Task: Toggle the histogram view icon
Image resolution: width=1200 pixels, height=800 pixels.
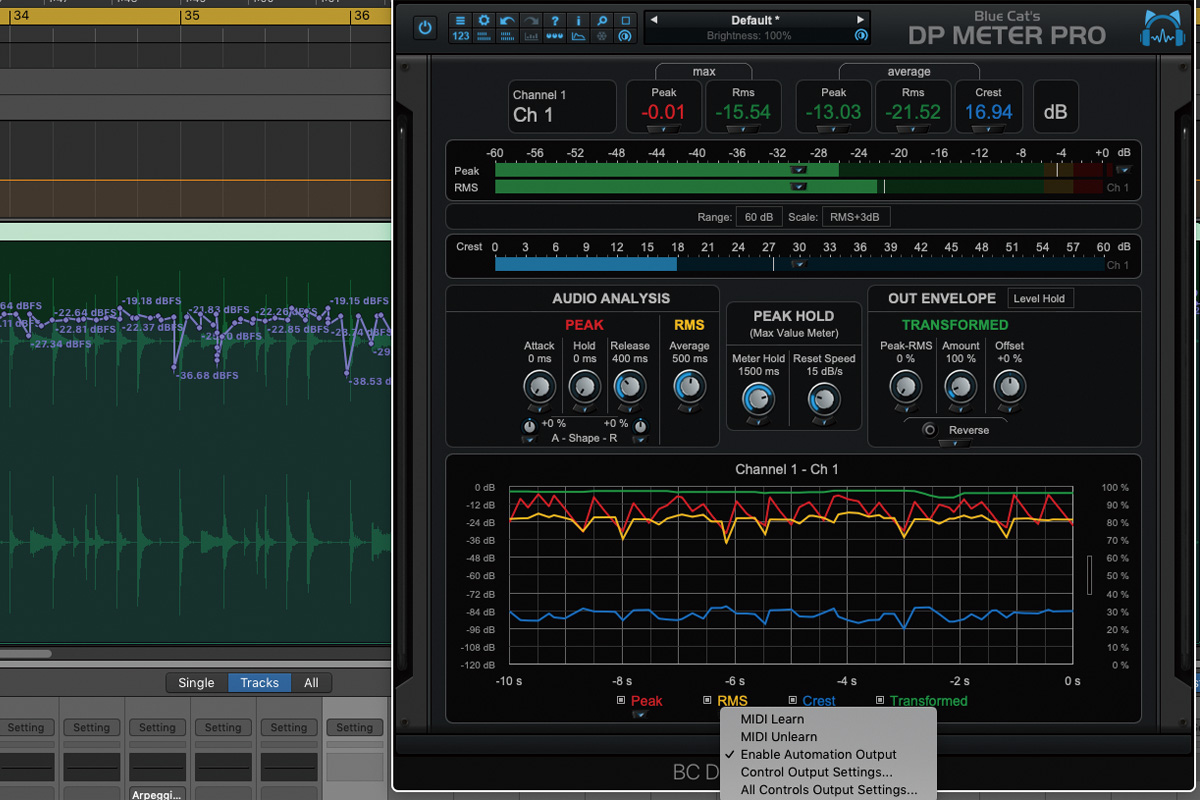Action: point(531,36)
